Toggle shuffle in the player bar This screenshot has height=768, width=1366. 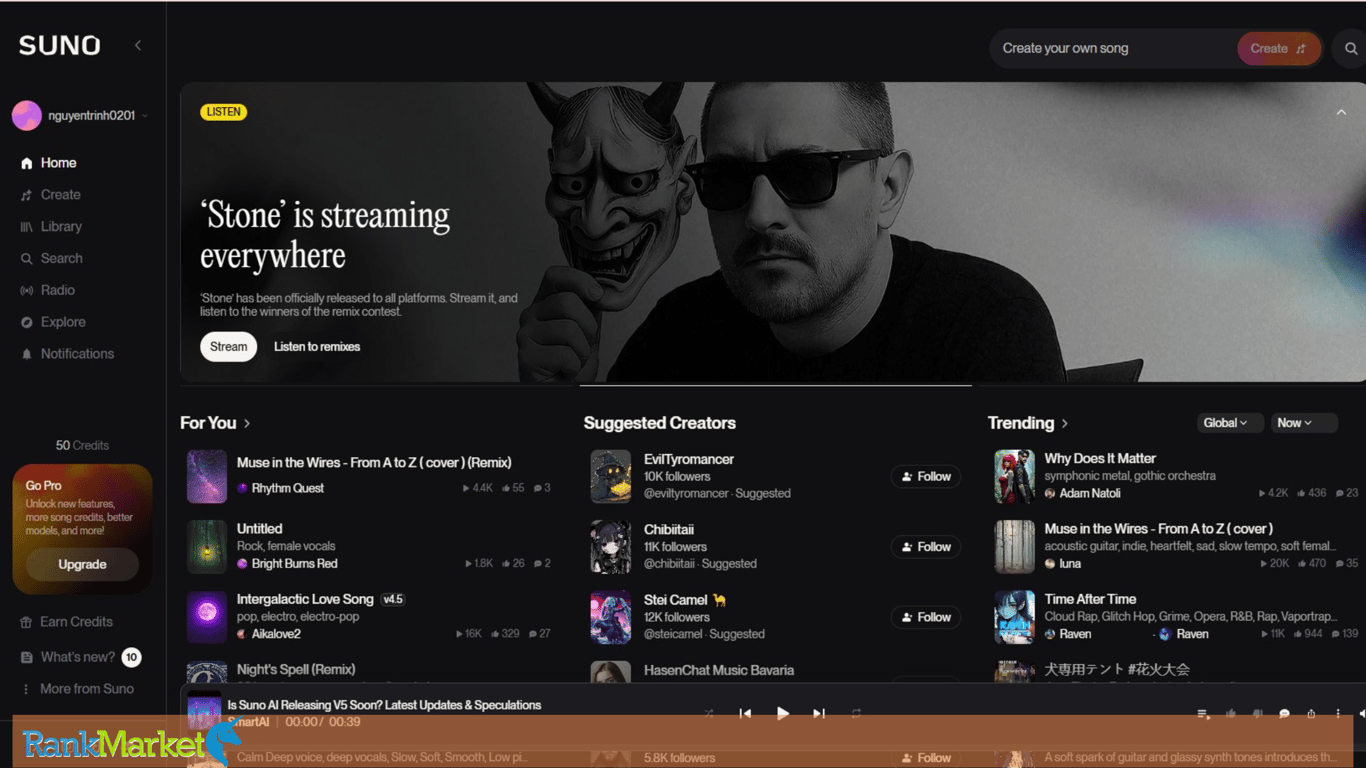coord(709,713)
